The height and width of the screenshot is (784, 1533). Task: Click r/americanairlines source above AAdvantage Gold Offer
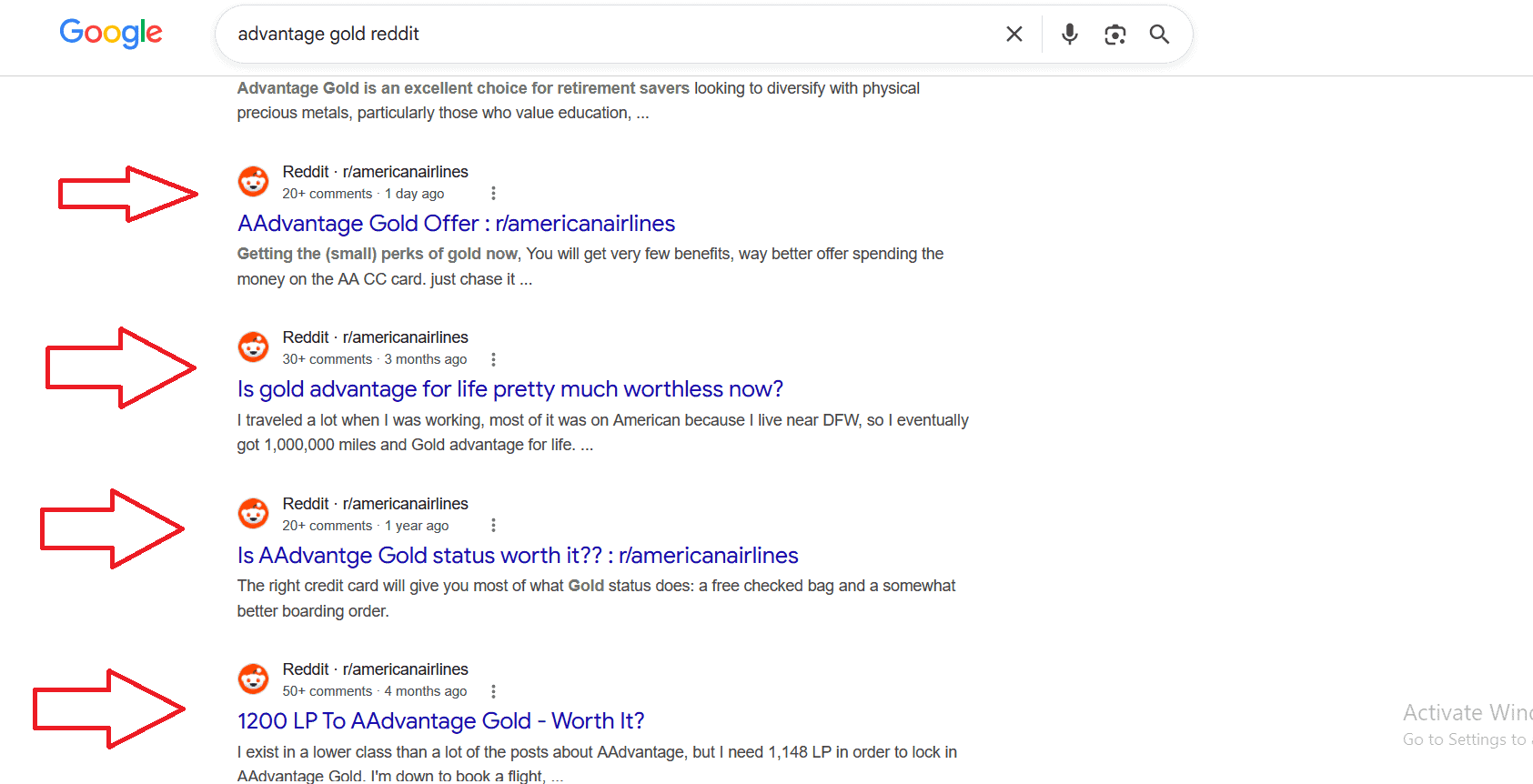click(x=405, y=172)
